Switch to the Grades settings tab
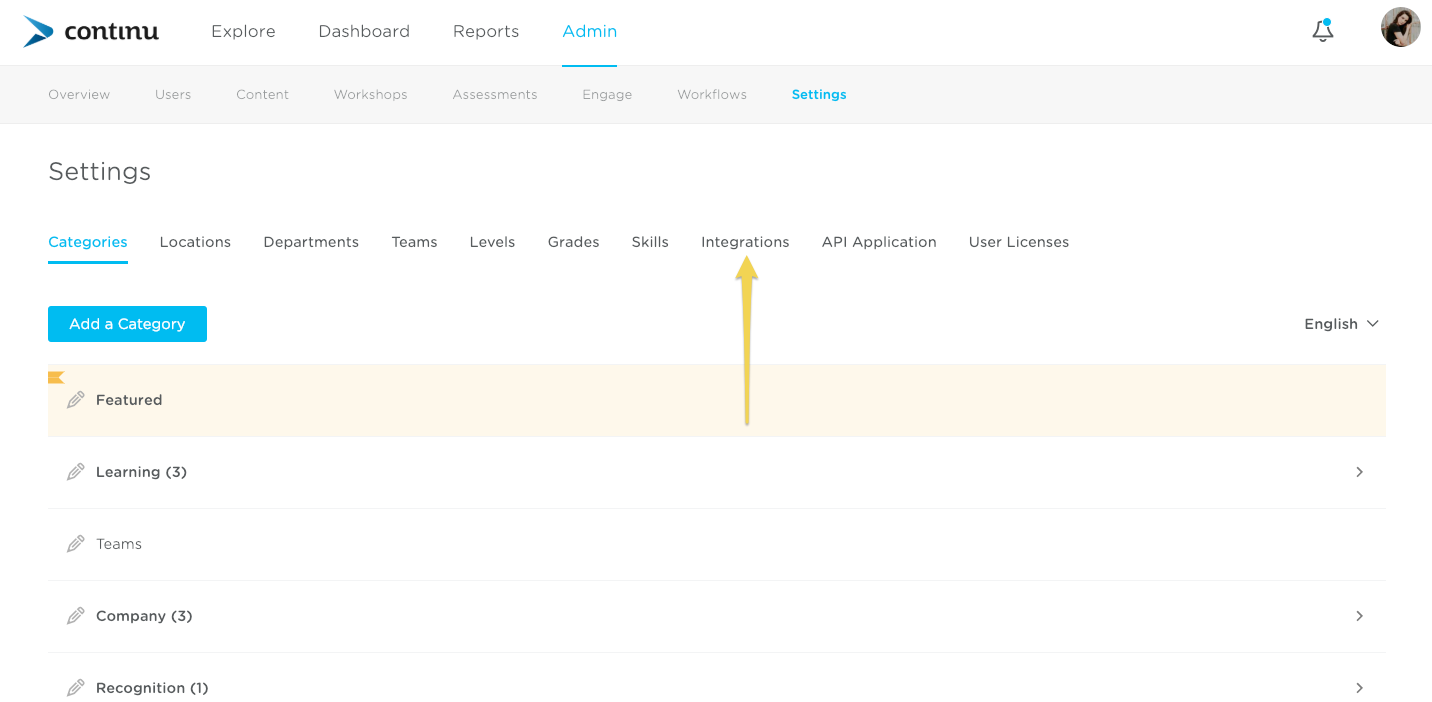 [573, 242]
